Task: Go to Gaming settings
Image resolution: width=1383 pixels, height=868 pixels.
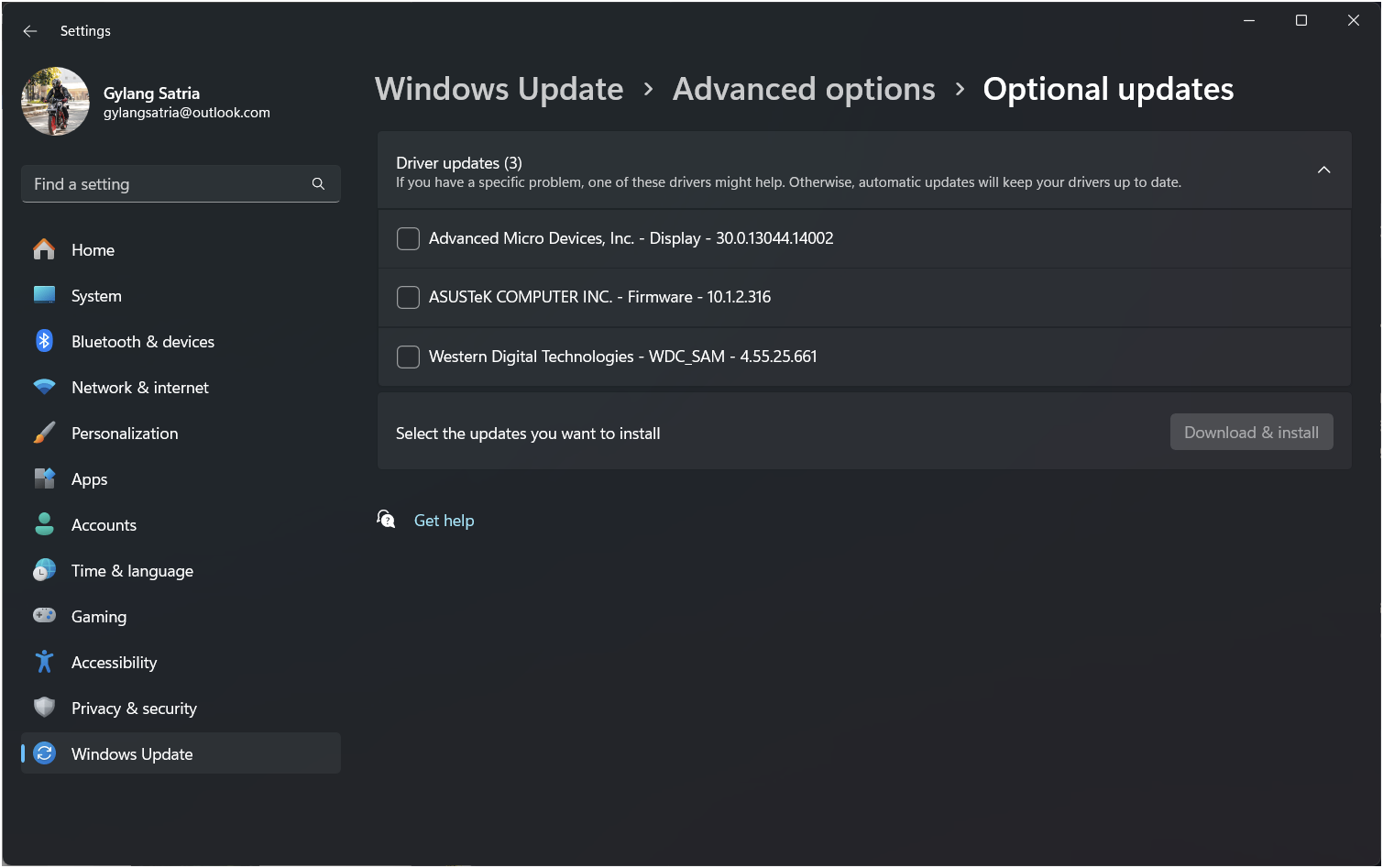Action: 181,616
